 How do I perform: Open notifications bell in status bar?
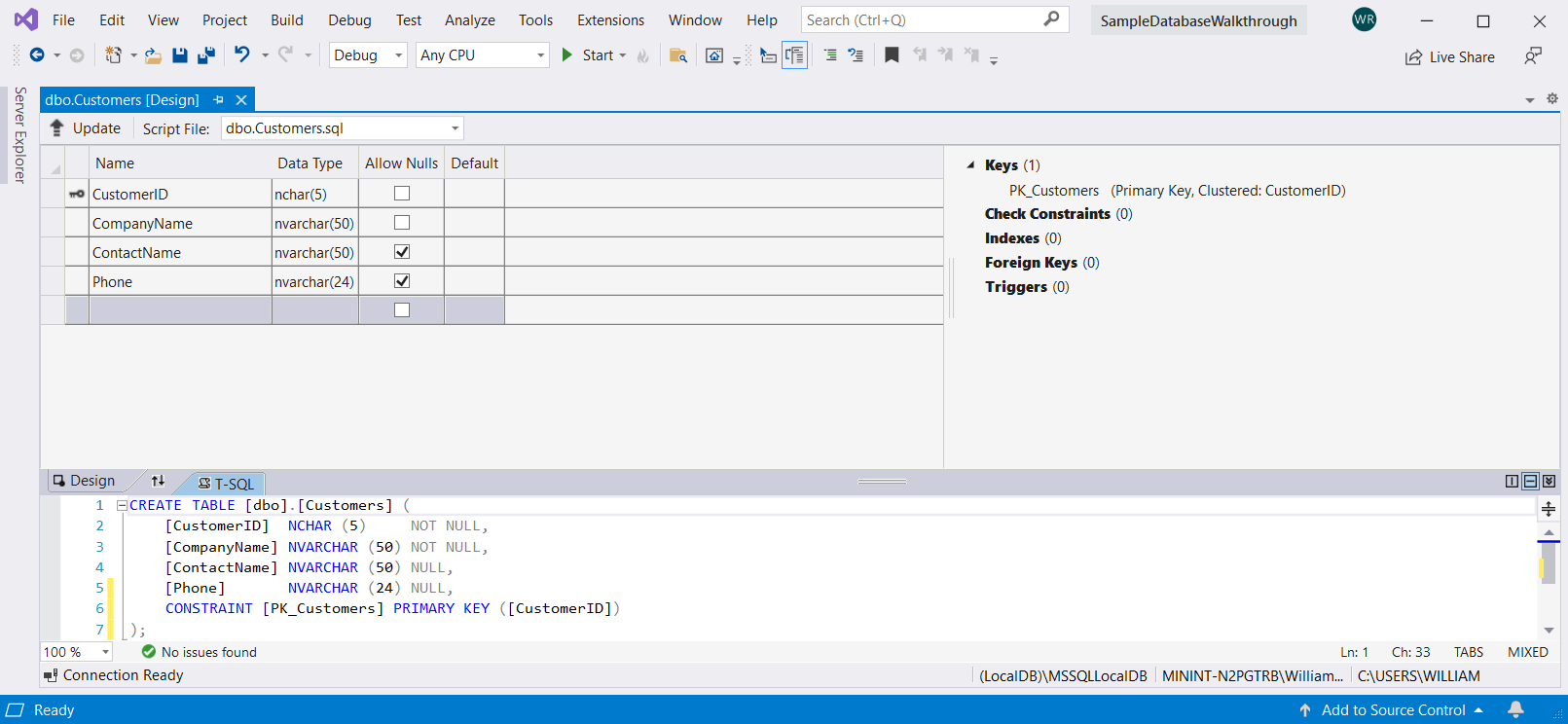click(x=1515, y=710)
